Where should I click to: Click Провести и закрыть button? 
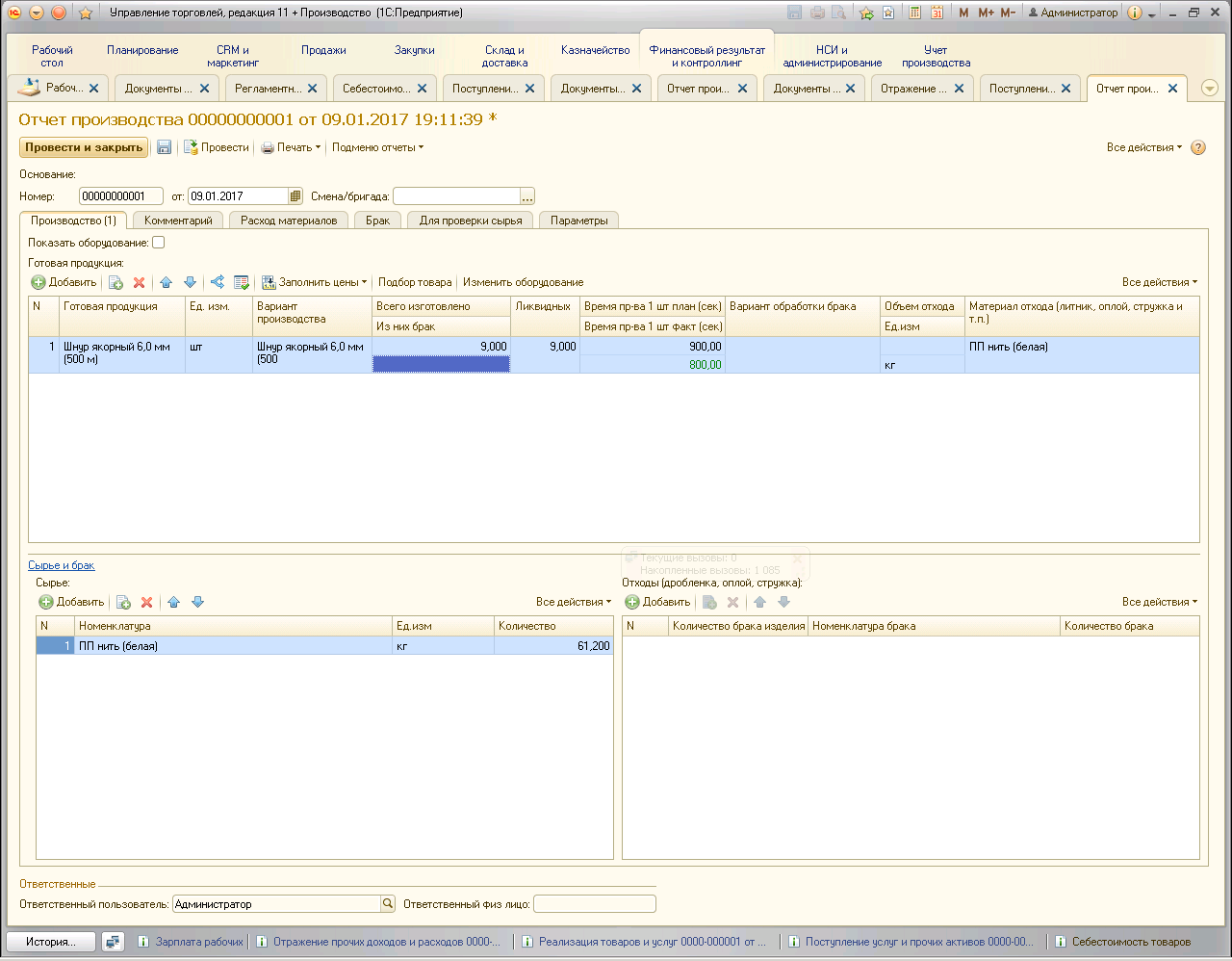click(x=84, y=147)
